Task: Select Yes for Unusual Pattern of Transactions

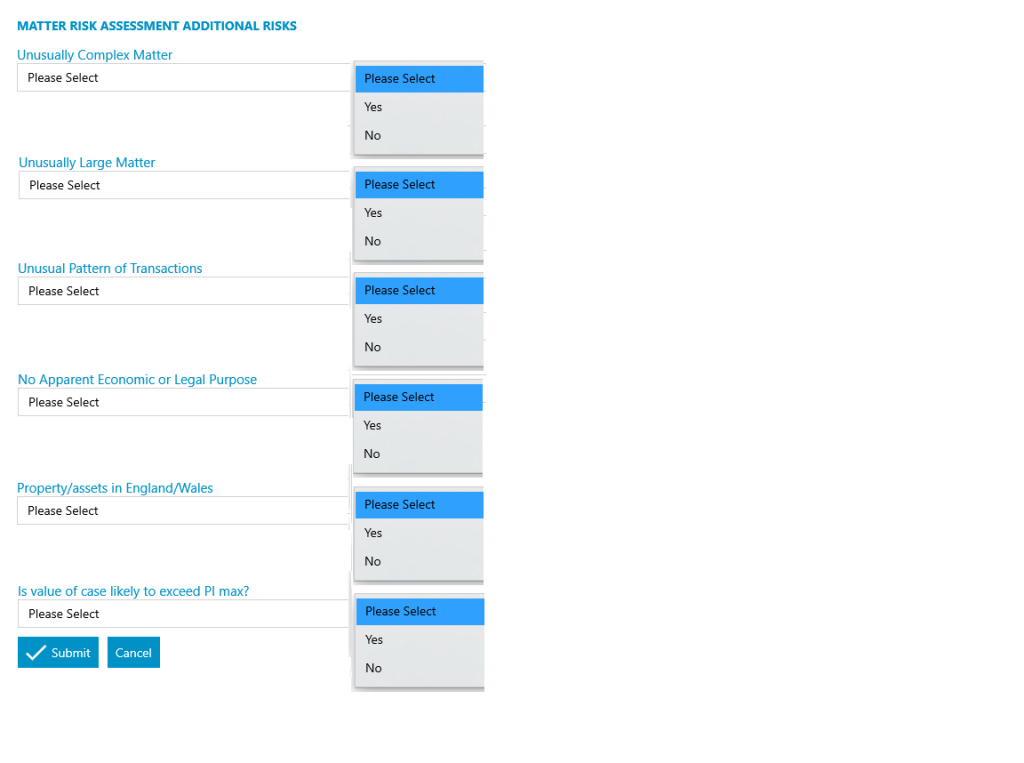Action: pos(419,319)
